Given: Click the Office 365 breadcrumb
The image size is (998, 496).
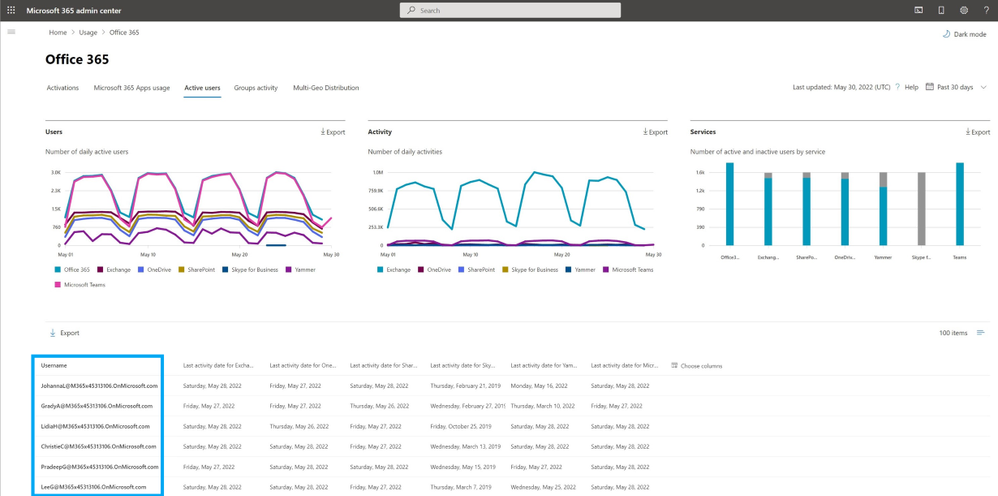Looking at the screenshot, I should click(x=124, y=32).
